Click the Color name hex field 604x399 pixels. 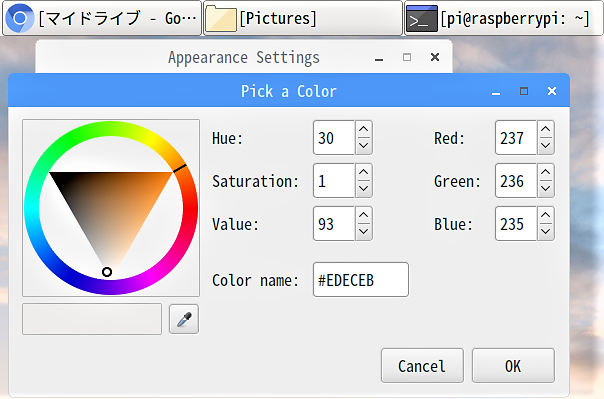coord(361,280)
